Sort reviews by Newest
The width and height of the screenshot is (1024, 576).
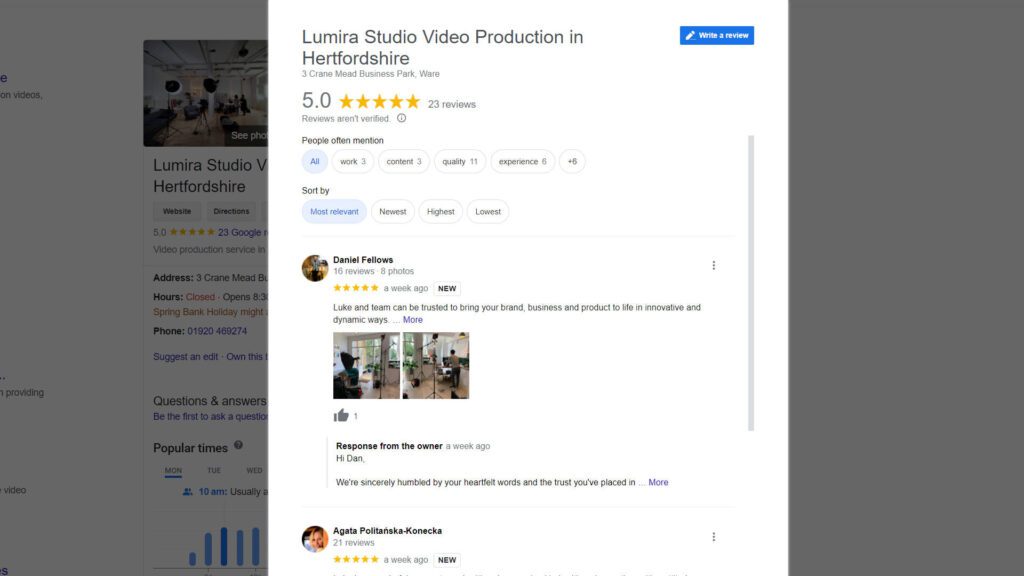(x=392, y=212)
